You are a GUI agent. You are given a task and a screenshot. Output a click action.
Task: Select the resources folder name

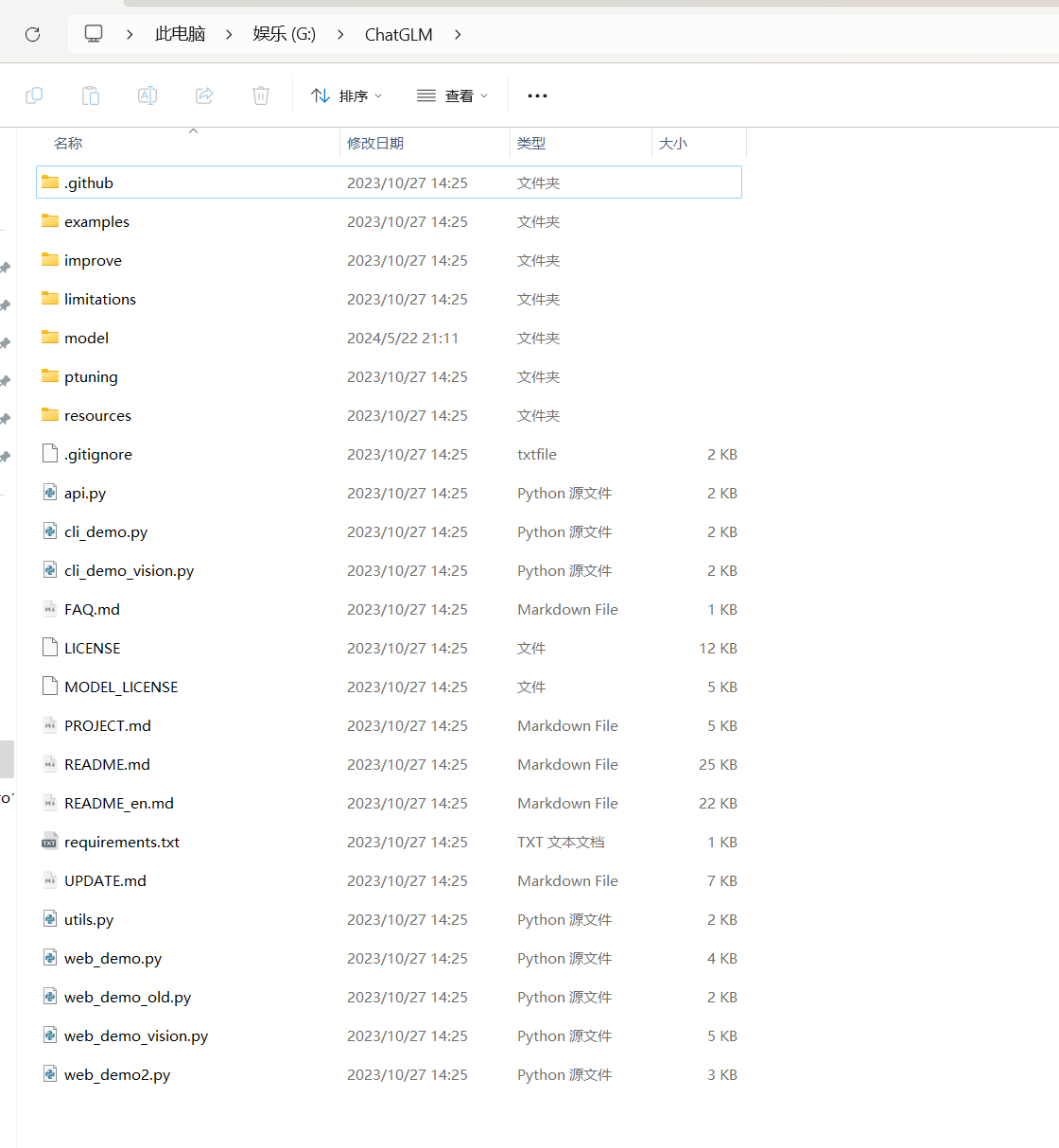pos(97,415)
